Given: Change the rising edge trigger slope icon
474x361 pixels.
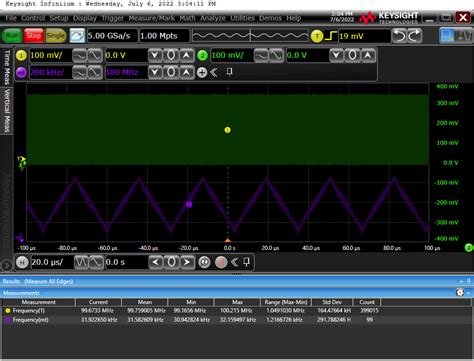Looking at the screenshot, I should point(330,36).
